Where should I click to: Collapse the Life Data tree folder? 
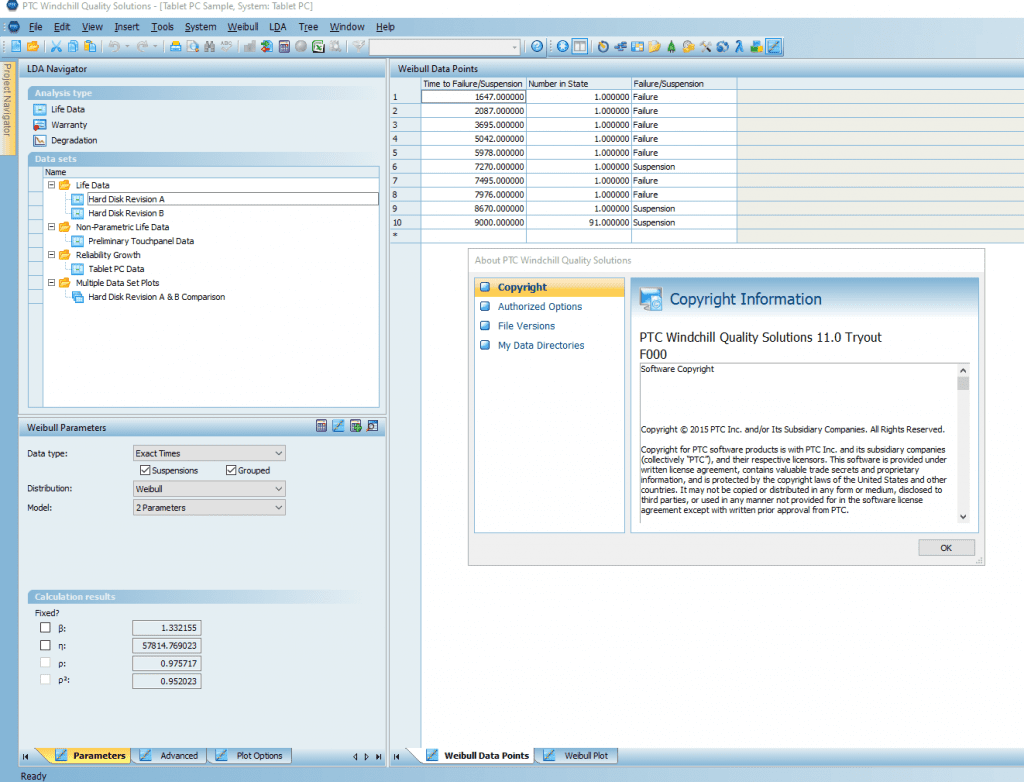51,185
